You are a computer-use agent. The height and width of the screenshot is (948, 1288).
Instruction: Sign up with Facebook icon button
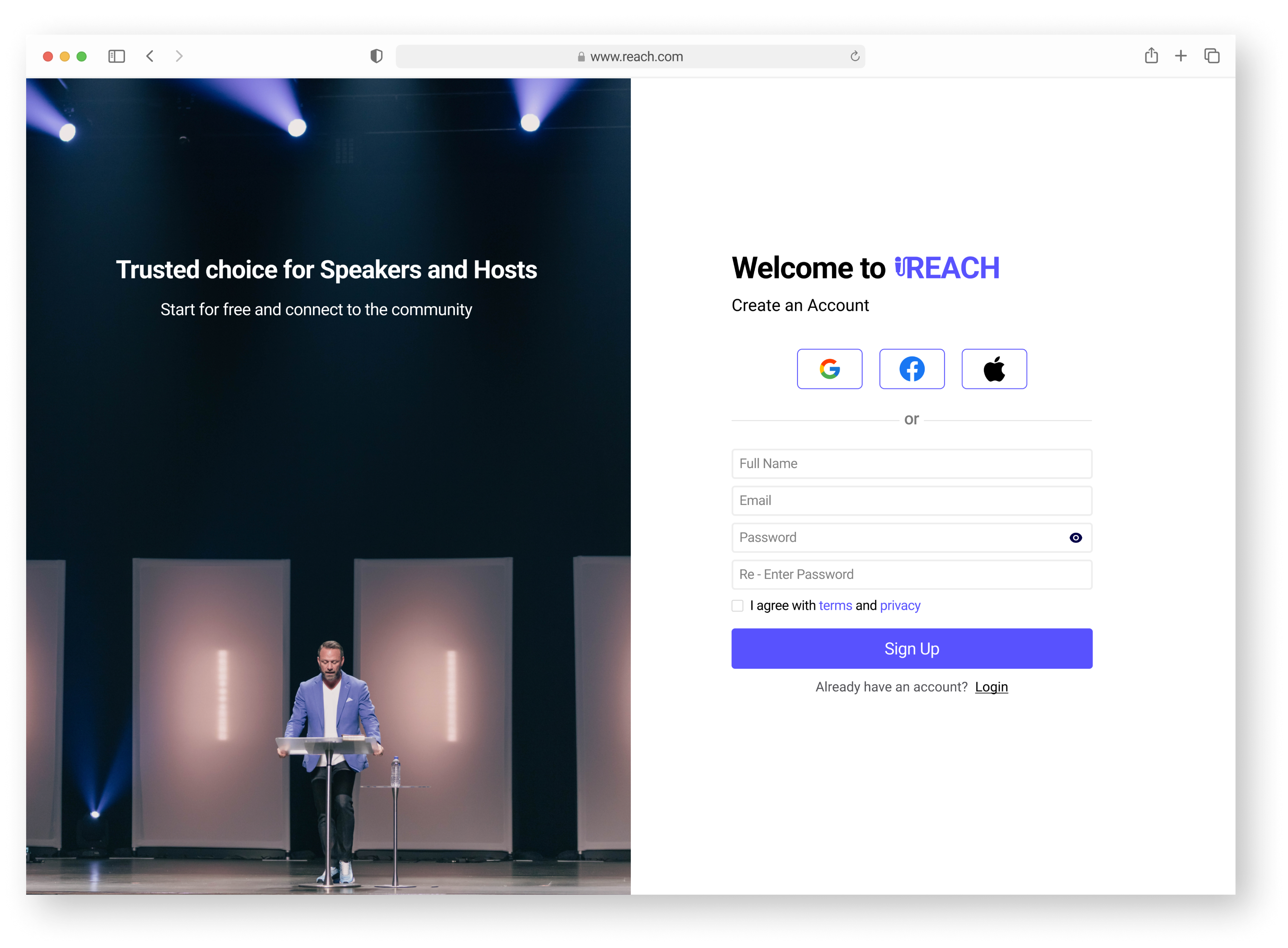(912, 369)
